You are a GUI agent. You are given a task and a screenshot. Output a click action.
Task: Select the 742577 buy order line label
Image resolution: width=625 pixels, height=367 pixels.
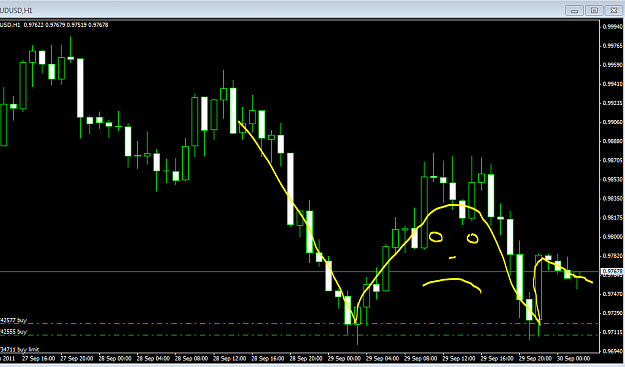(14, 320)
